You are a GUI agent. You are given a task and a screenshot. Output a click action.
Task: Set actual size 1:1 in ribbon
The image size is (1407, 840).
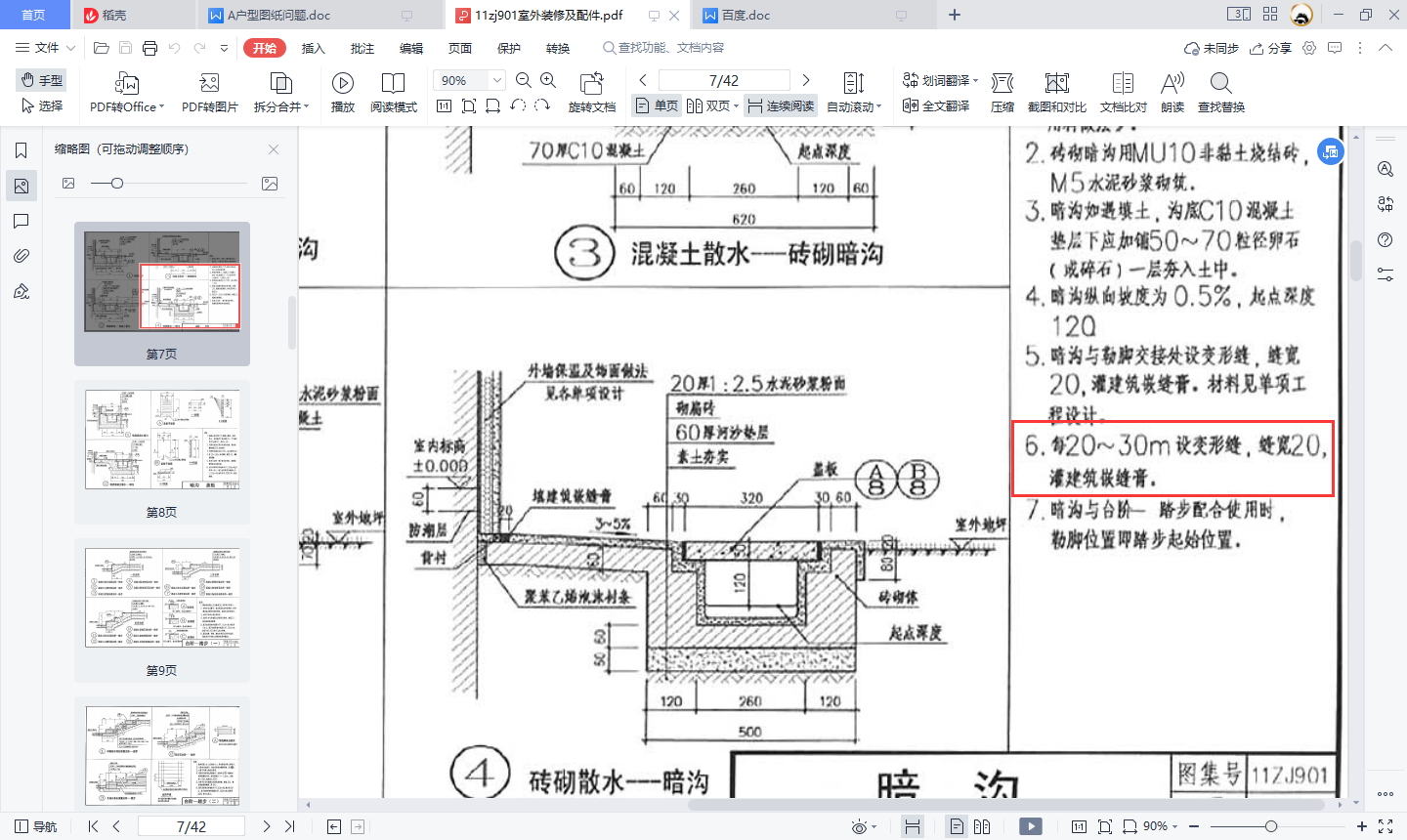444,105
